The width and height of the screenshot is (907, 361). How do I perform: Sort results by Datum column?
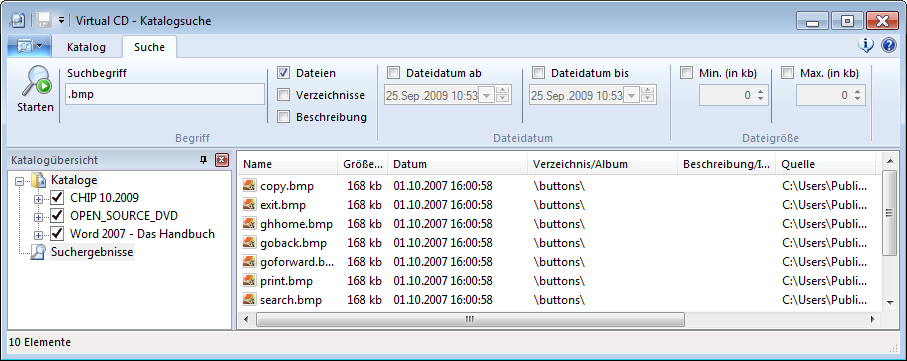click(458, 164)
